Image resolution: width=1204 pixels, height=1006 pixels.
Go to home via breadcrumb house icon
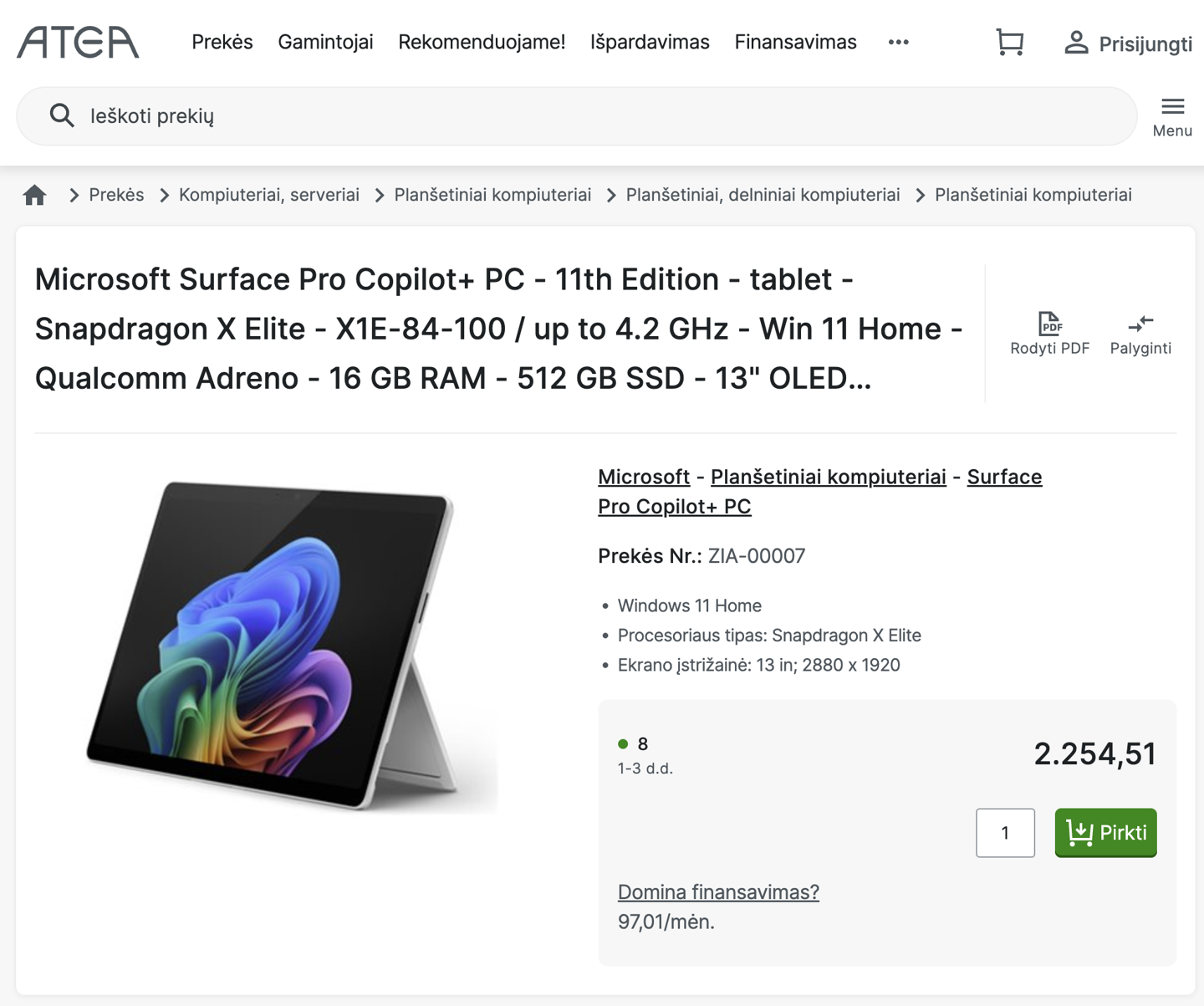coord(35,195)
